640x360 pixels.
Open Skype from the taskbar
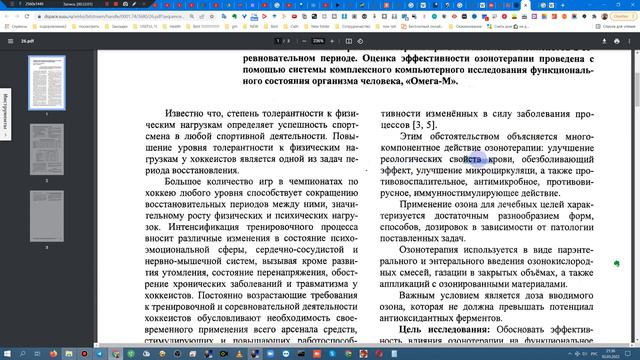tap(332, 353)
